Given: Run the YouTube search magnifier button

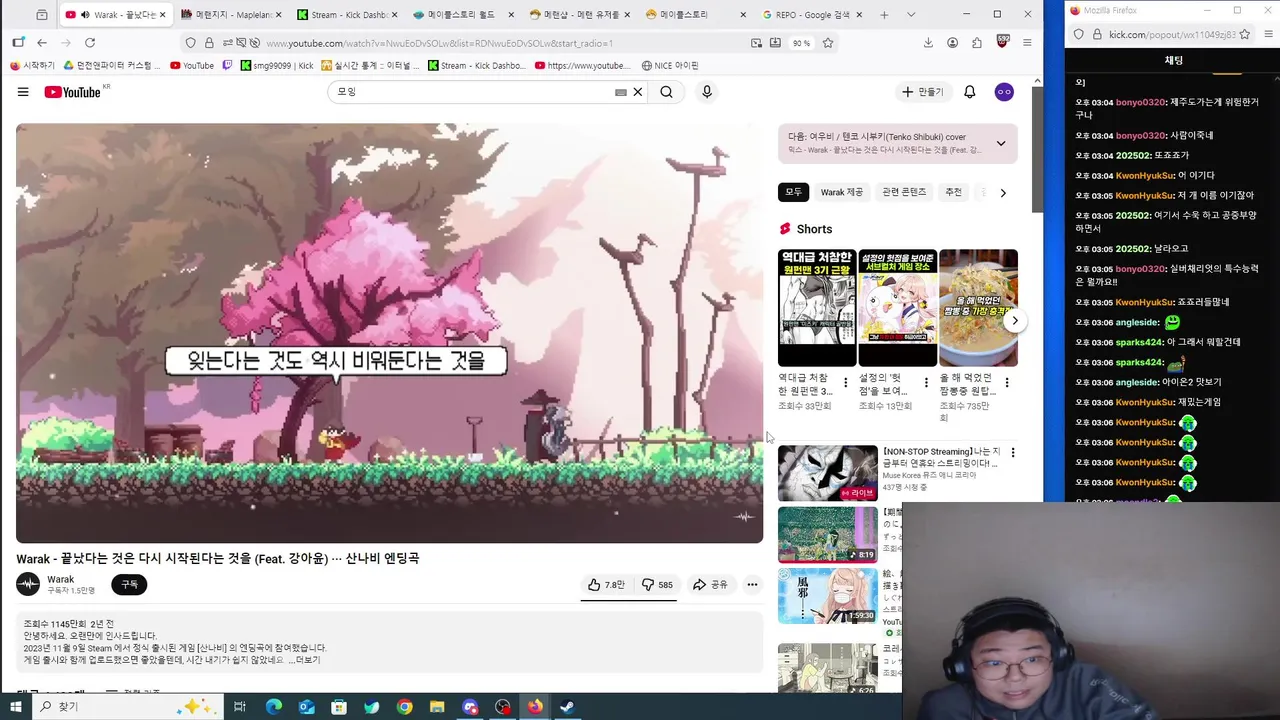Looking at the screenshot, I should (666, 92).
